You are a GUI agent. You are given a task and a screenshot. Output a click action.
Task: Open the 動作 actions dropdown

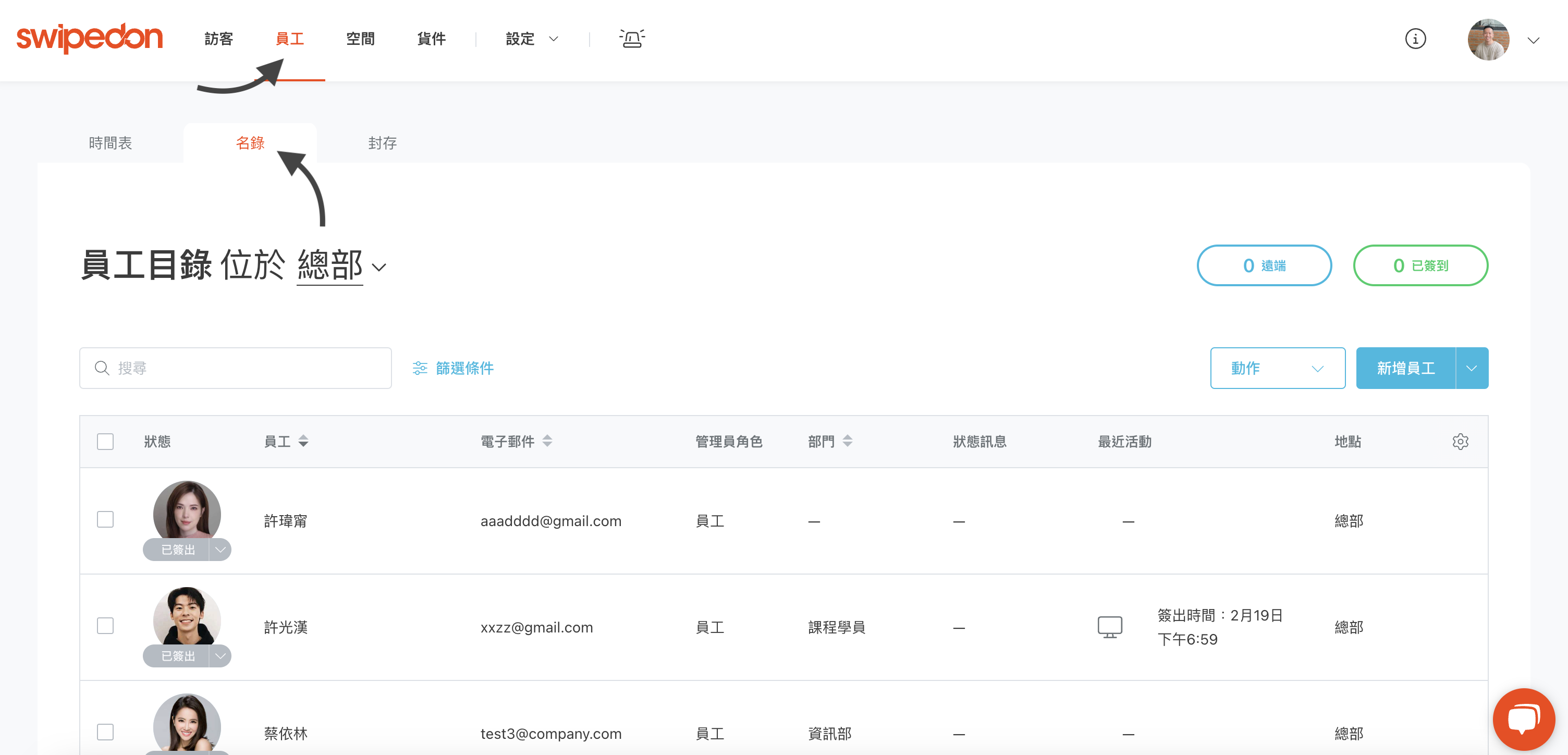[1278, 368]
